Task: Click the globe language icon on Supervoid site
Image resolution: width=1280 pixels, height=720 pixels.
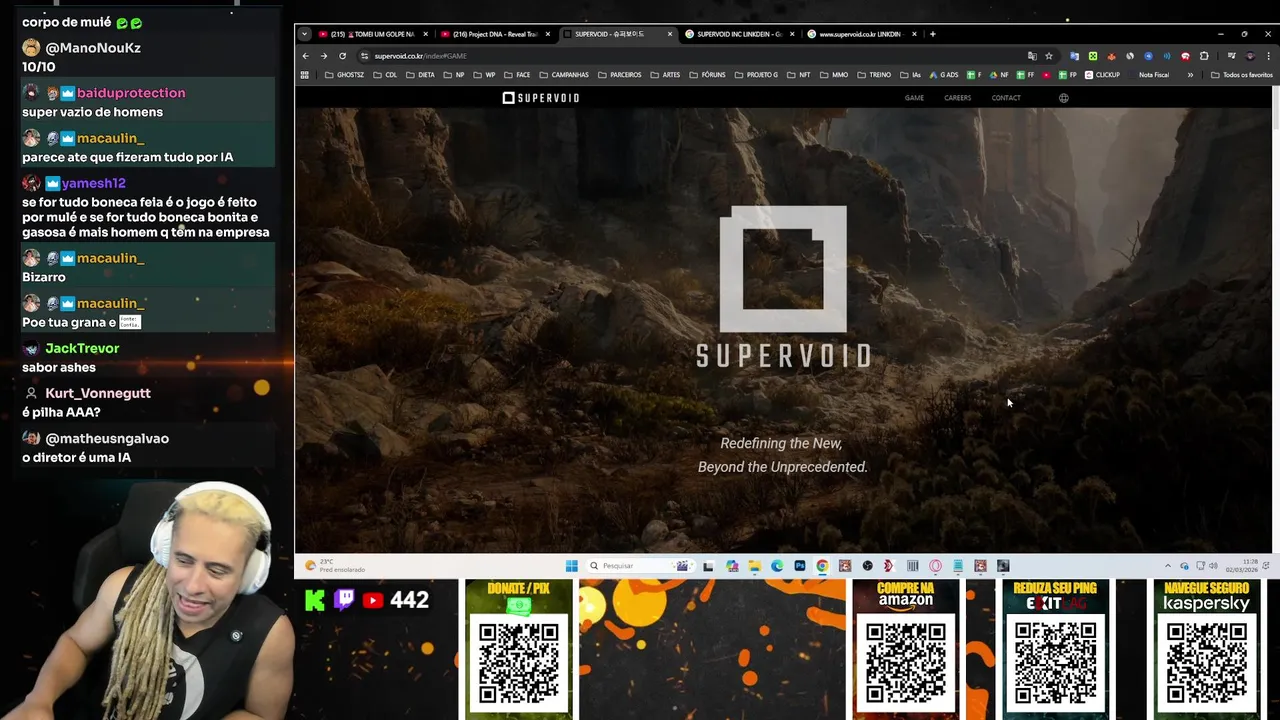Action: 1063,98
